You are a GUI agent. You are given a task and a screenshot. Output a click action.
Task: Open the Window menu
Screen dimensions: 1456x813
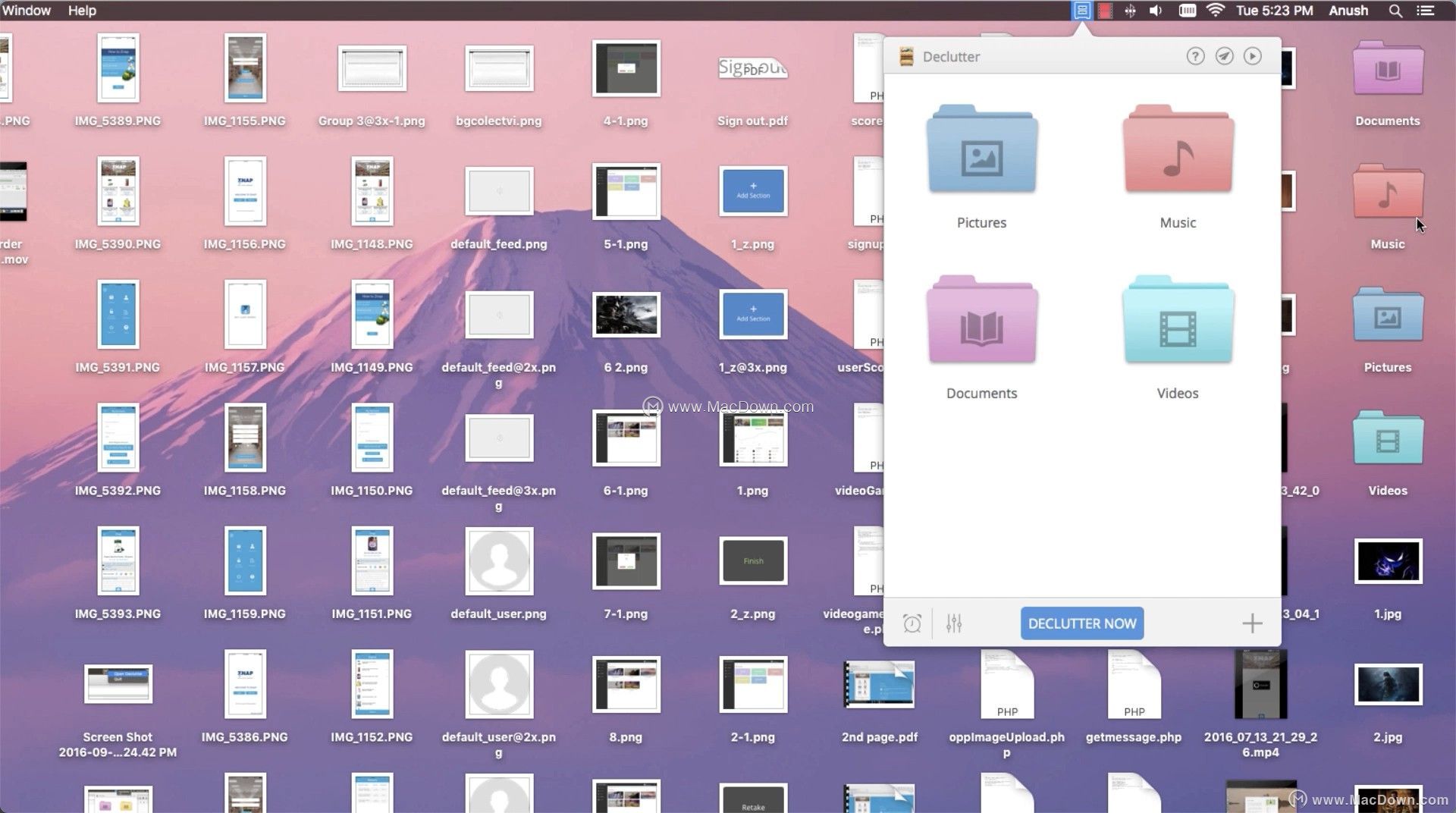coord(27,11)
